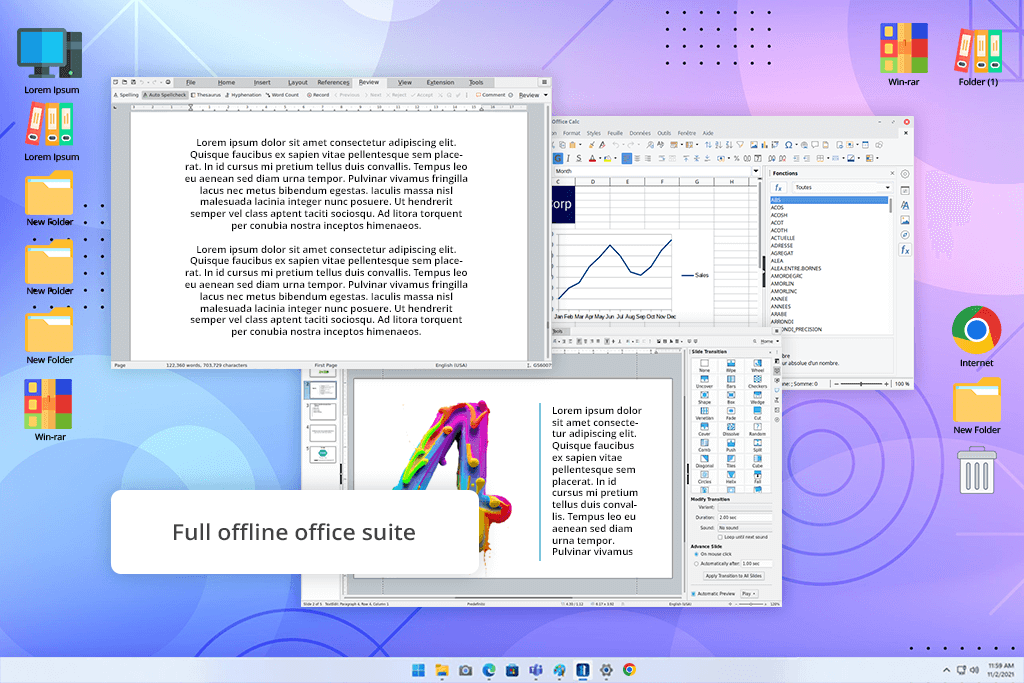Screen dimensions: 1024x683
Task: Choose the Helix transition effect
Action: [731, 477]
